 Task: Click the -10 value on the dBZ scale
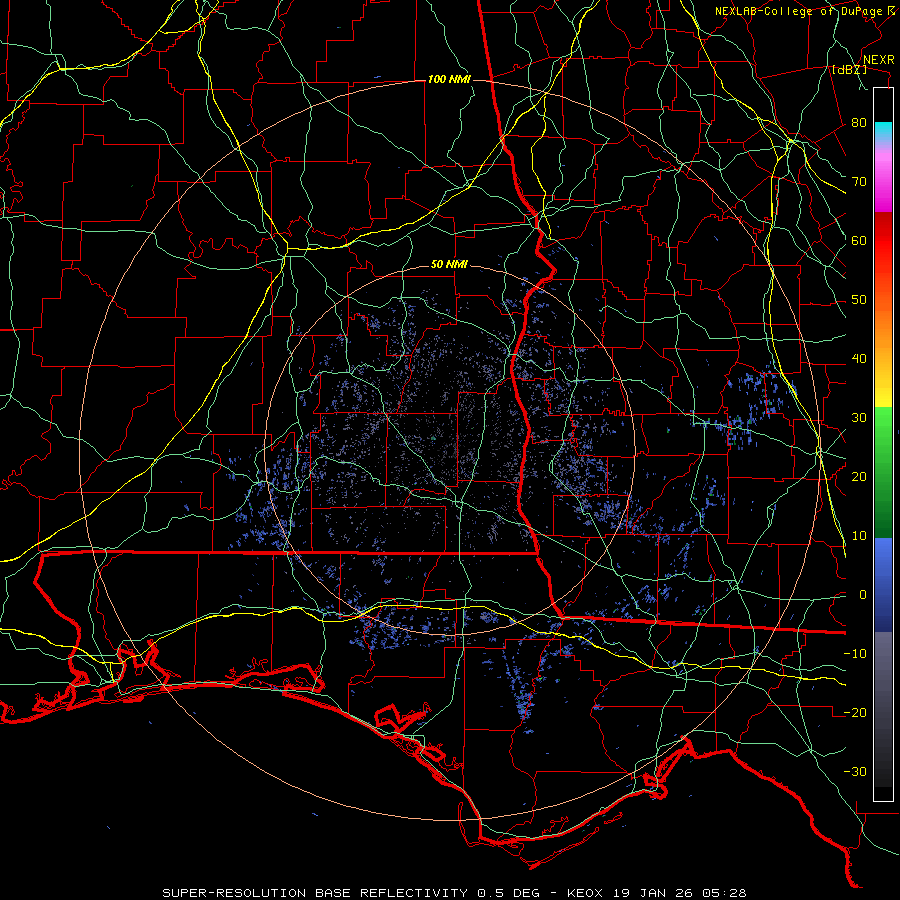coord(855,653)
